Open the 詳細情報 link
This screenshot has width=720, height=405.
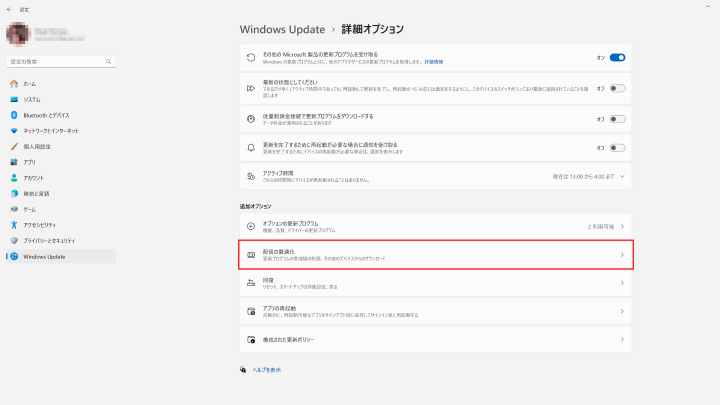433,62
